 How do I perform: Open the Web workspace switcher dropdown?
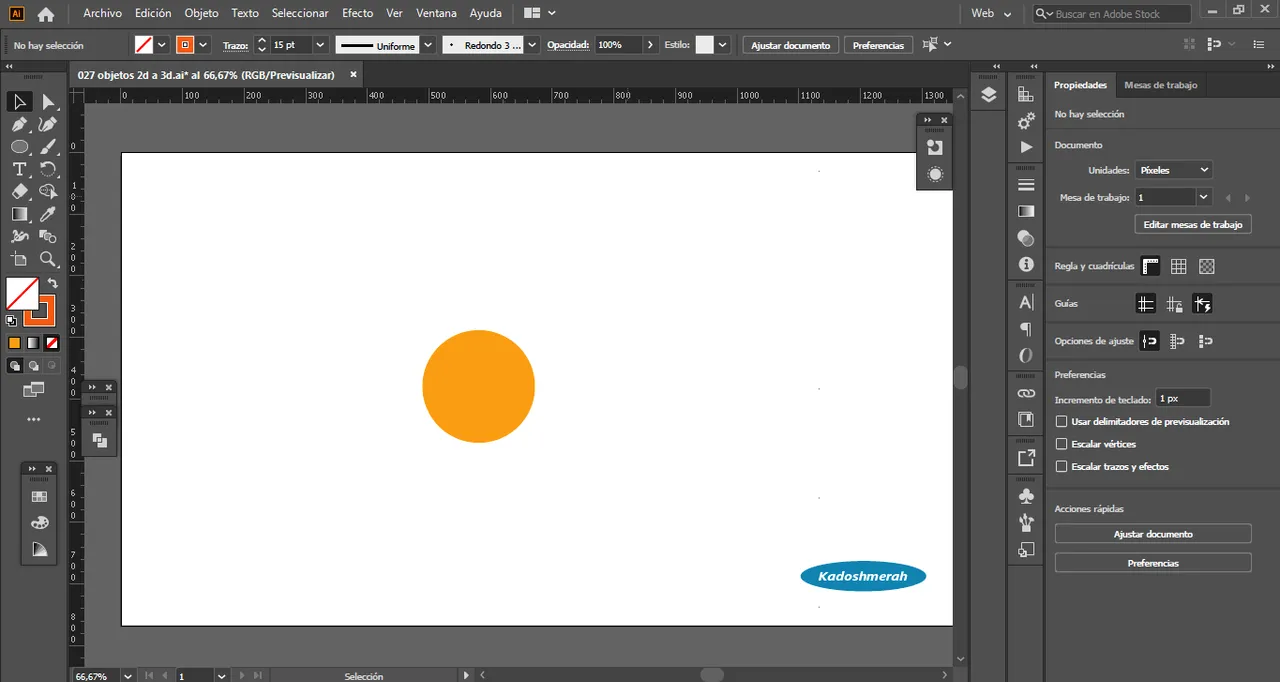(x=992, y=14)
